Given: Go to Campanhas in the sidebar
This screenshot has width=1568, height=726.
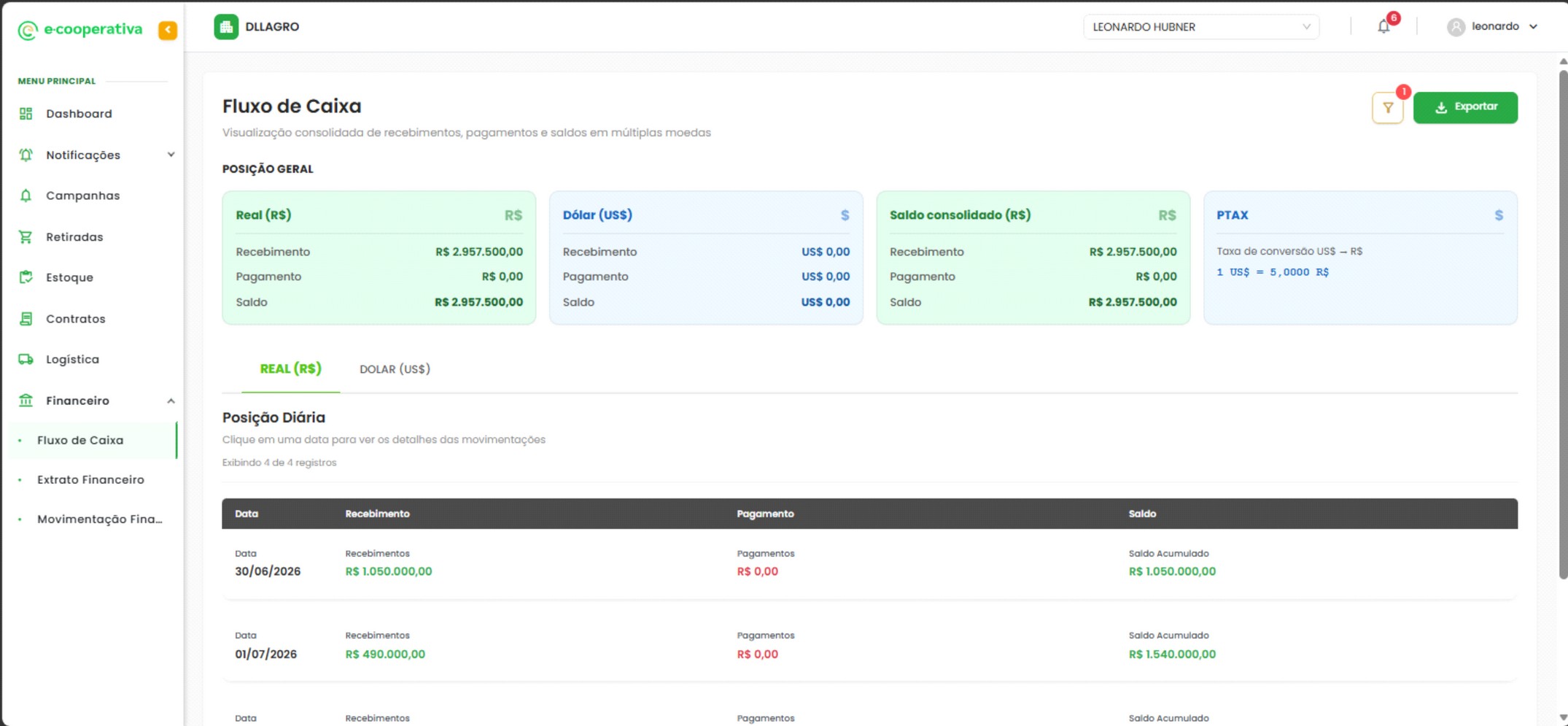Looking at the screenshot, I should click(82, 196).
